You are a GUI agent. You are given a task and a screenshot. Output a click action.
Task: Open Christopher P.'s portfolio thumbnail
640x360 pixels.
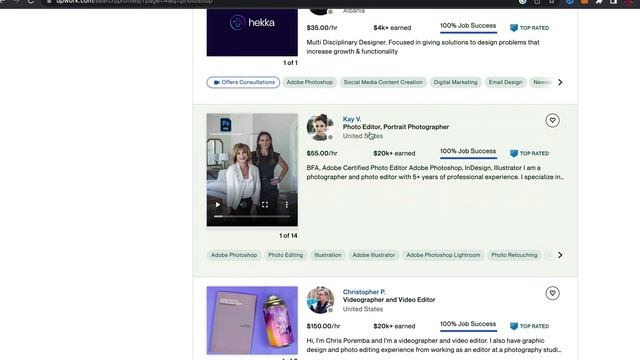(x=252, y=320)
